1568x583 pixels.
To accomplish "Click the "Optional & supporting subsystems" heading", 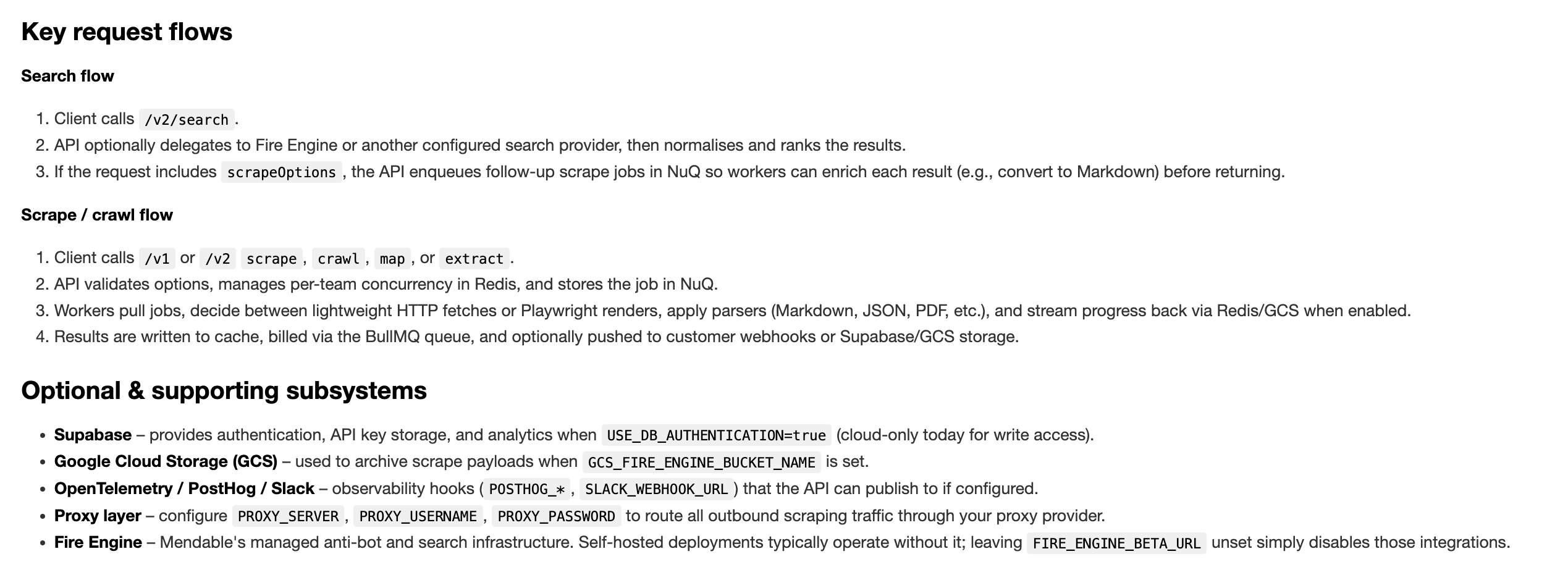I will [224, 391].
